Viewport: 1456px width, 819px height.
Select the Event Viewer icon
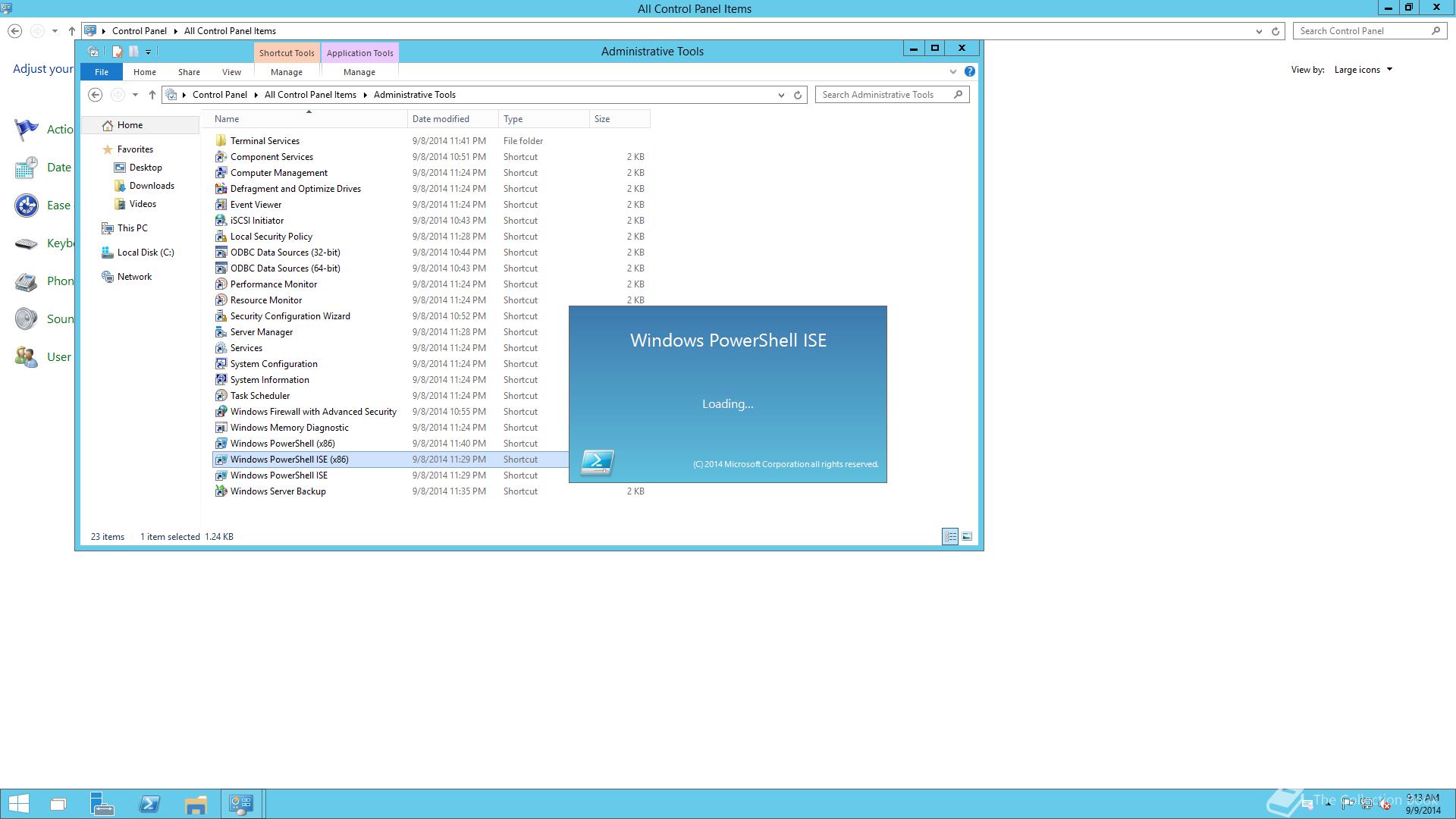pyautogui.click(x=221, y=205)
